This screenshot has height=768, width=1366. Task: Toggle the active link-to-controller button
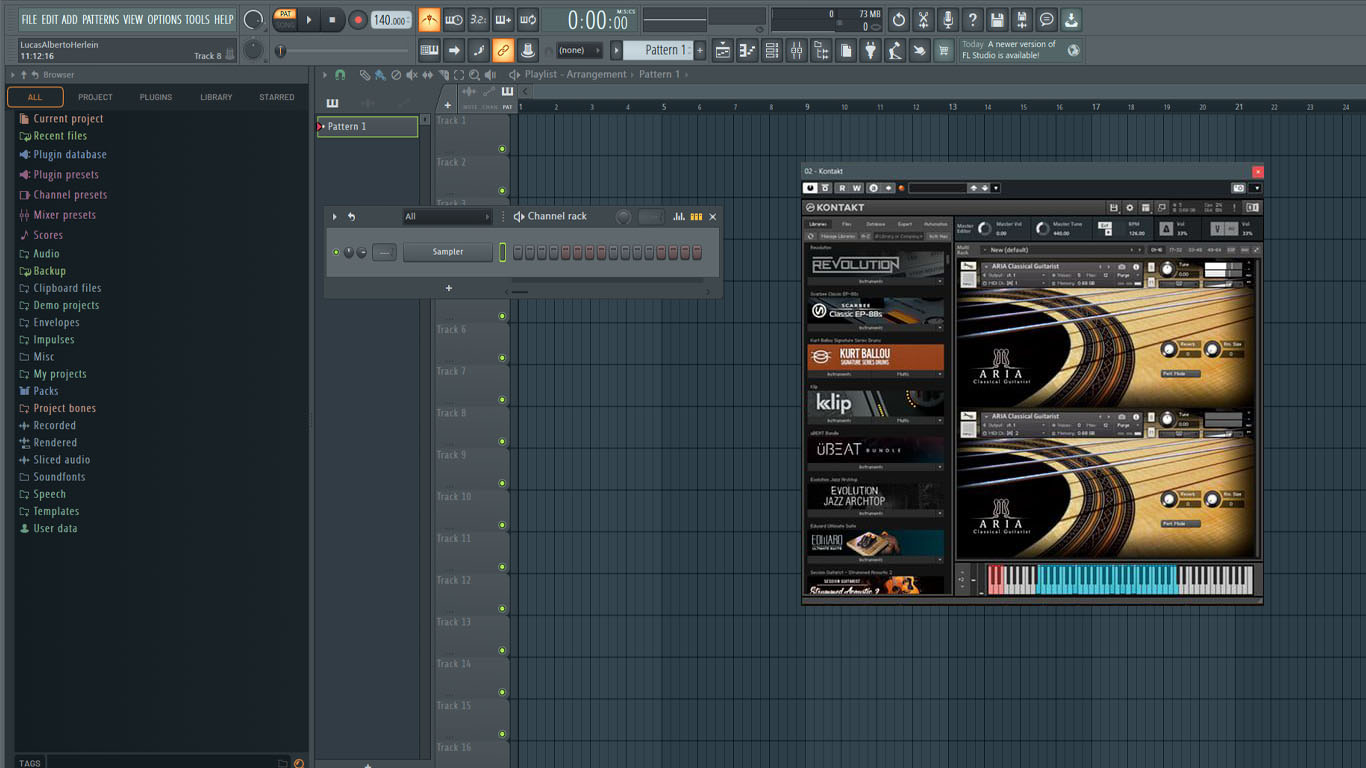[503, 50]
